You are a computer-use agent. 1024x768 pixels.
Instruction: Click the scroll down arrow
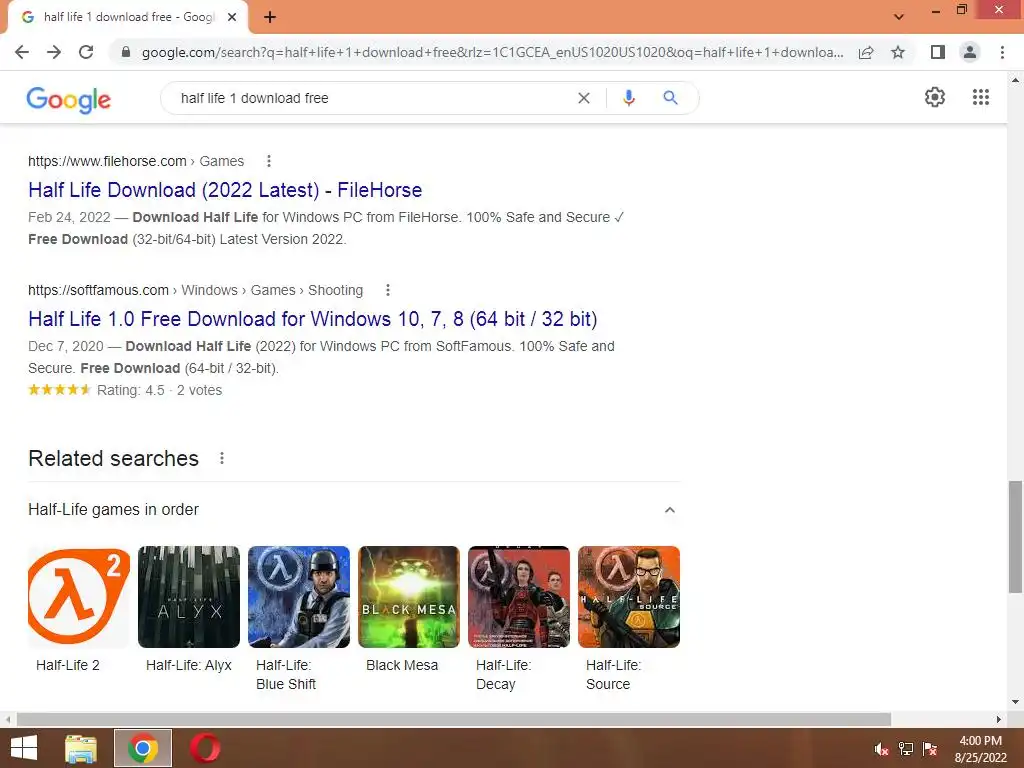(1015, 702)
